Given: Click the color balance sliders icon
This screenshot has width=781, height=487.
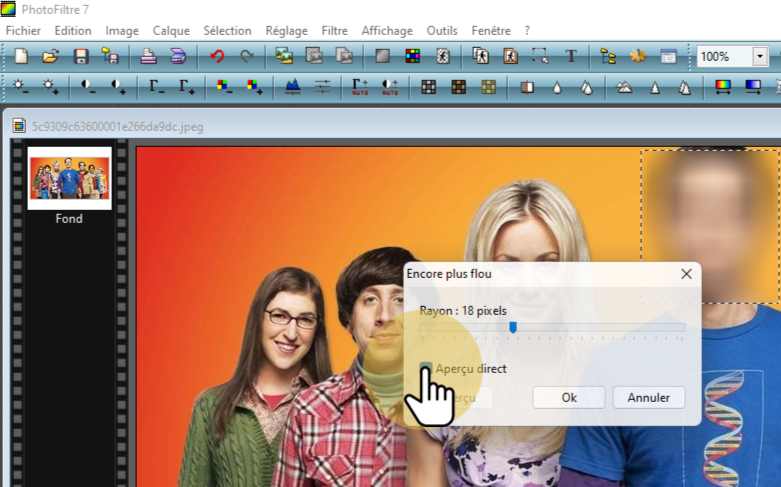Looking at the screenshot, I should coord(322,87).
